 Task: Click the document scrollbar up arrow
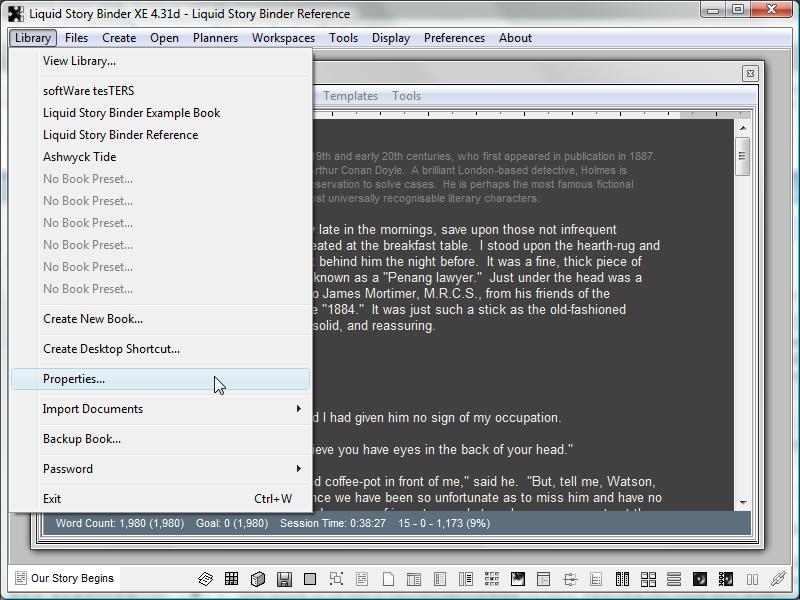tap(742, 129)
